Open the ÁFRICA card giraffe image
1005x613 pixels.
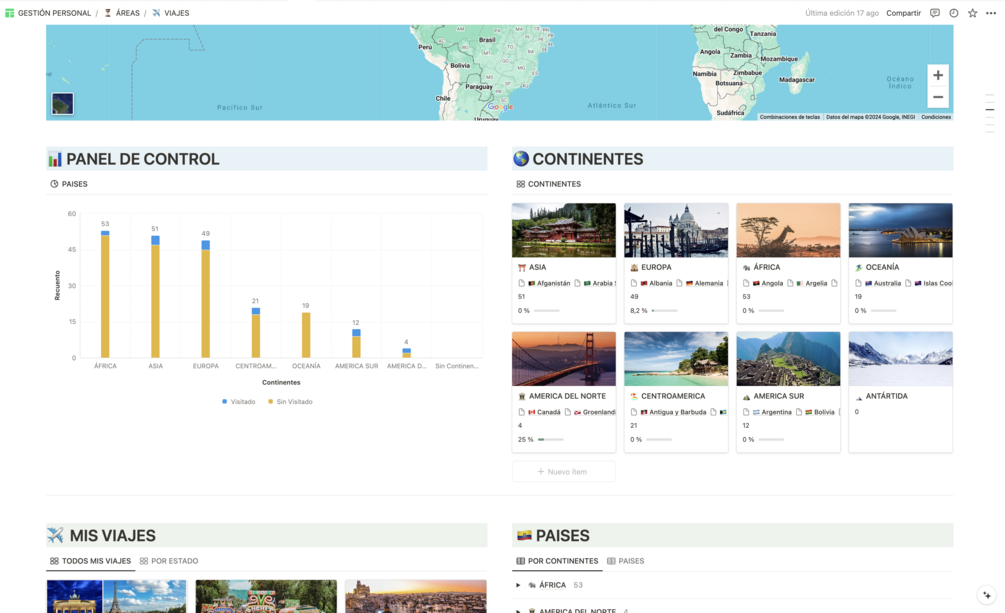[x=788, y=230]
